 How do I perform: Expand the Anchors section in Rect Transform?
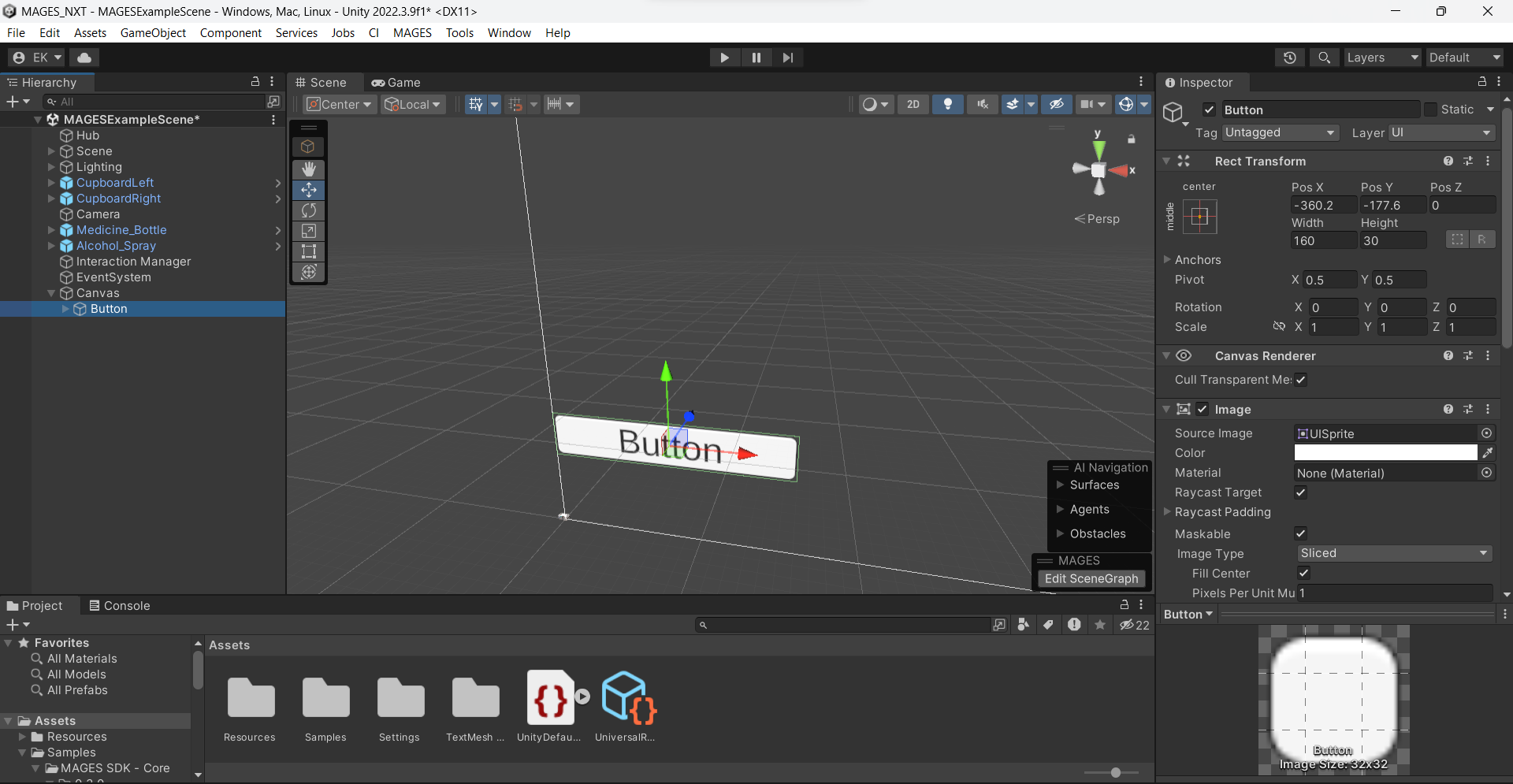pos(1168,259)
